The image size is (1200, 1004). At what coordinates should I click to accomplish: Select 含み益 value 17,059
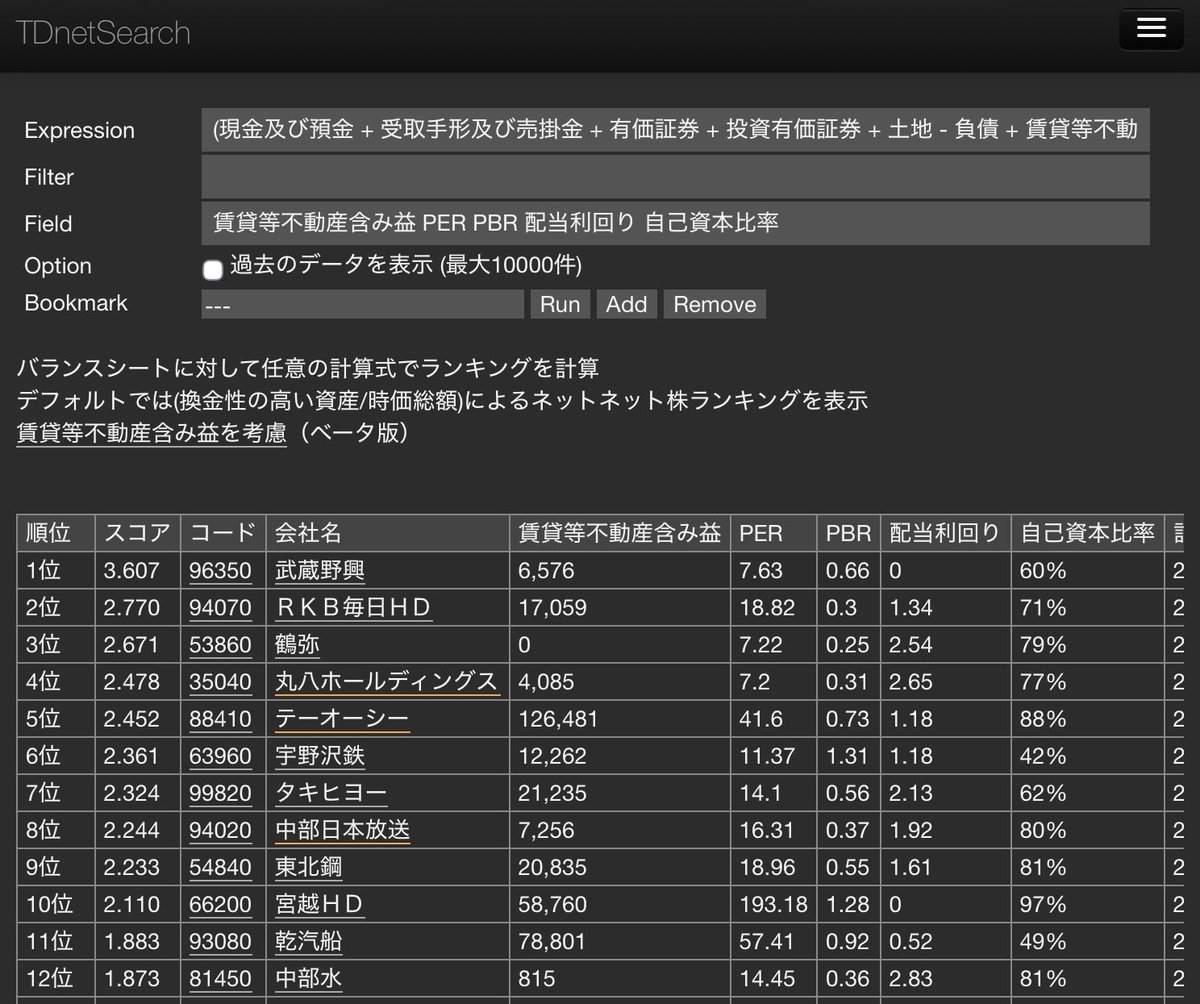(x=620, y=608)
